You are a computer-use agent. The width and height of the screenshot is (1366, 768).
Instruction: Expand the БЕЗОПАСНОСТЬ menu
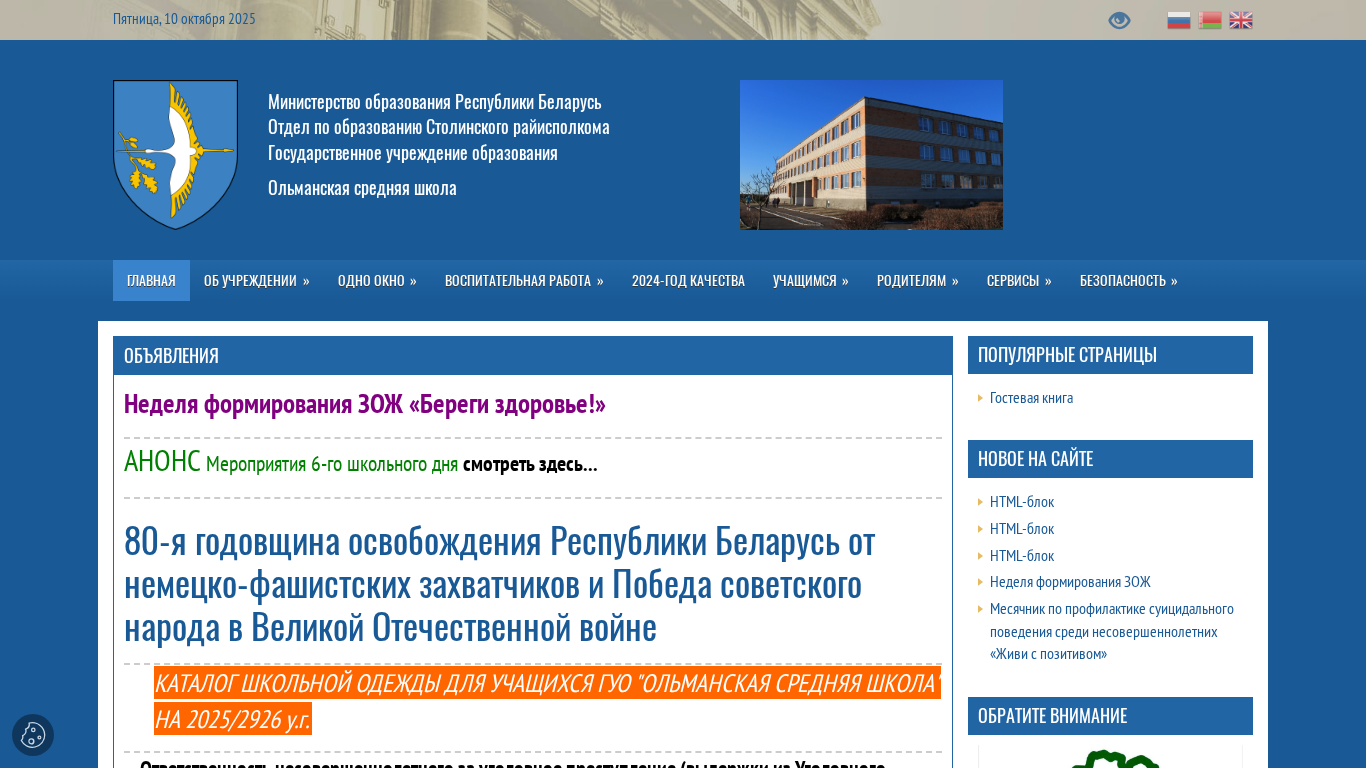[1129, 281]
